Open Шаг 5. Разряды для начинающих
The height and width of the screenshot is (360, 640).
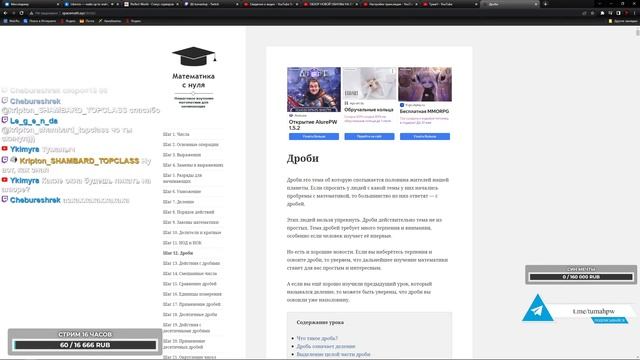182,178
